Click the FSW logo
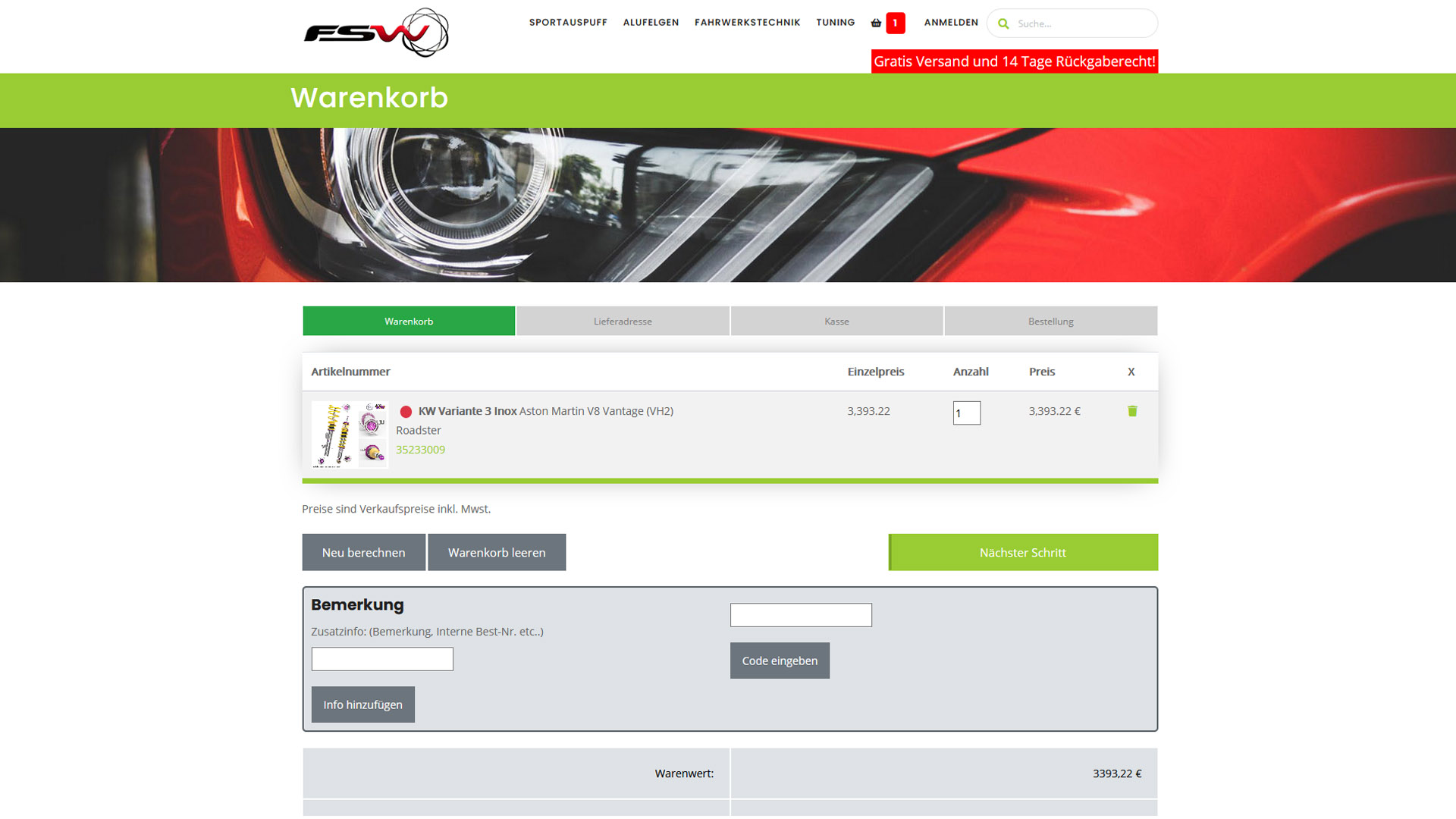 [x=376, y=33]
